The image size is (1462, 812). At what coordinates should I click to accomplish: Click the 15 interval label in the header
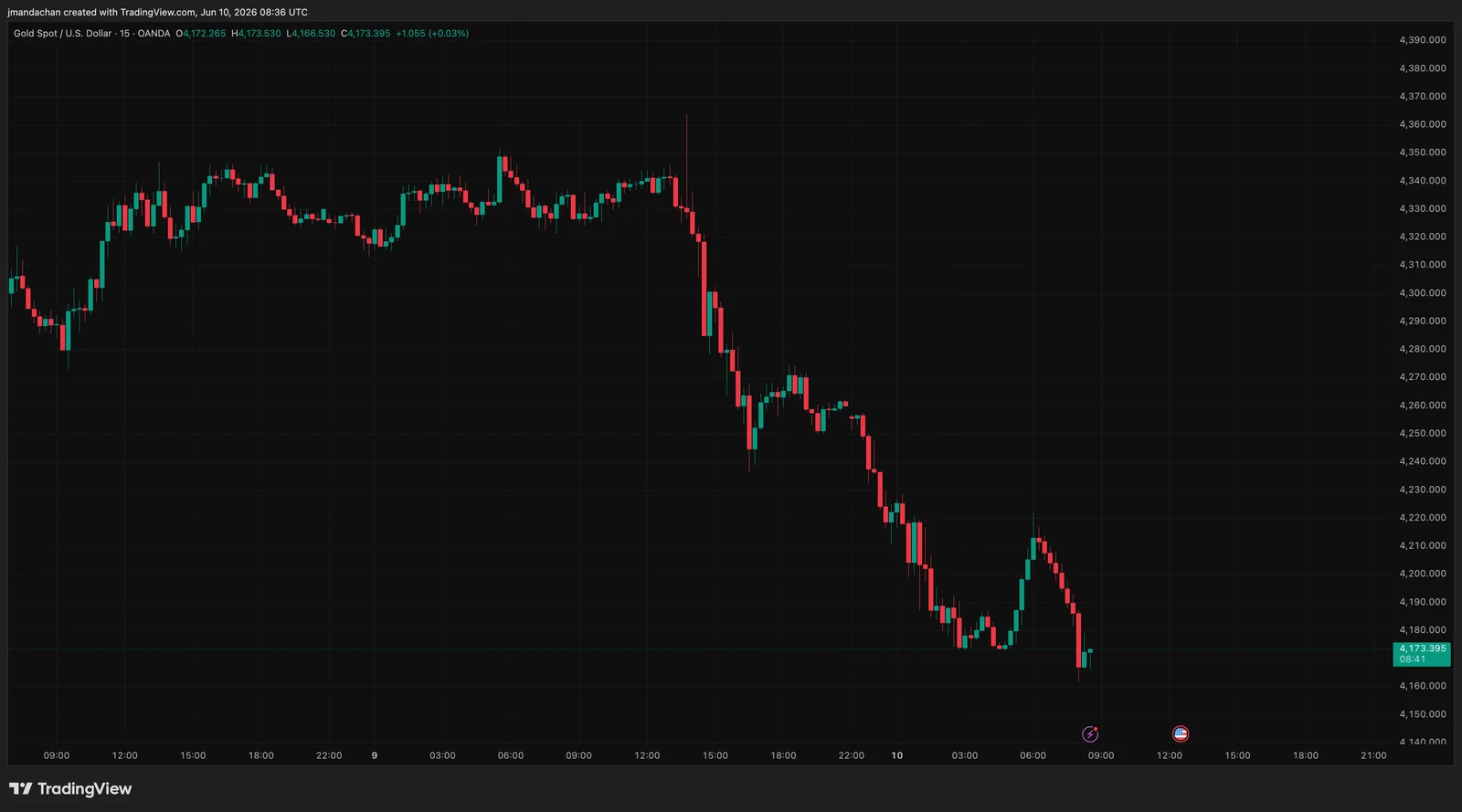(125, 33)
